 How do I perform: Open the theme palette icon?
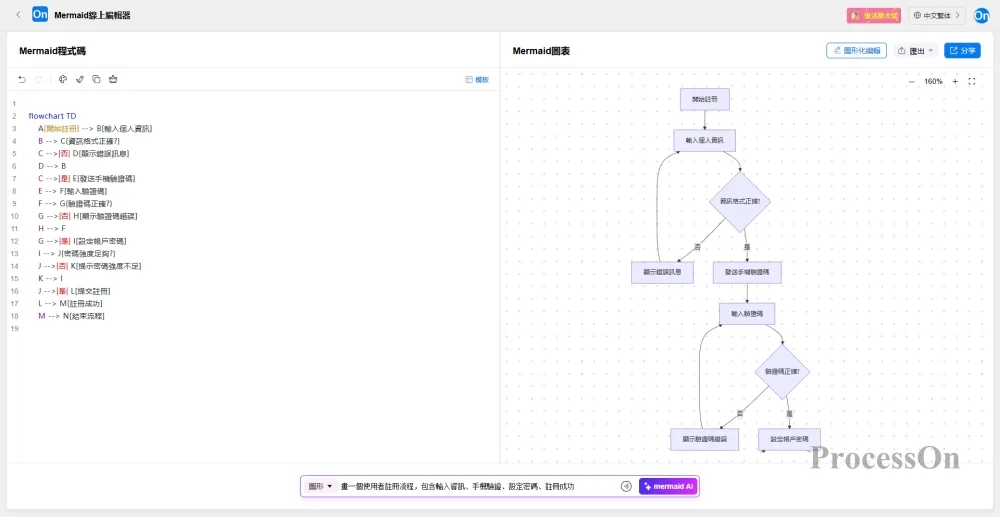tap(62, 79)
